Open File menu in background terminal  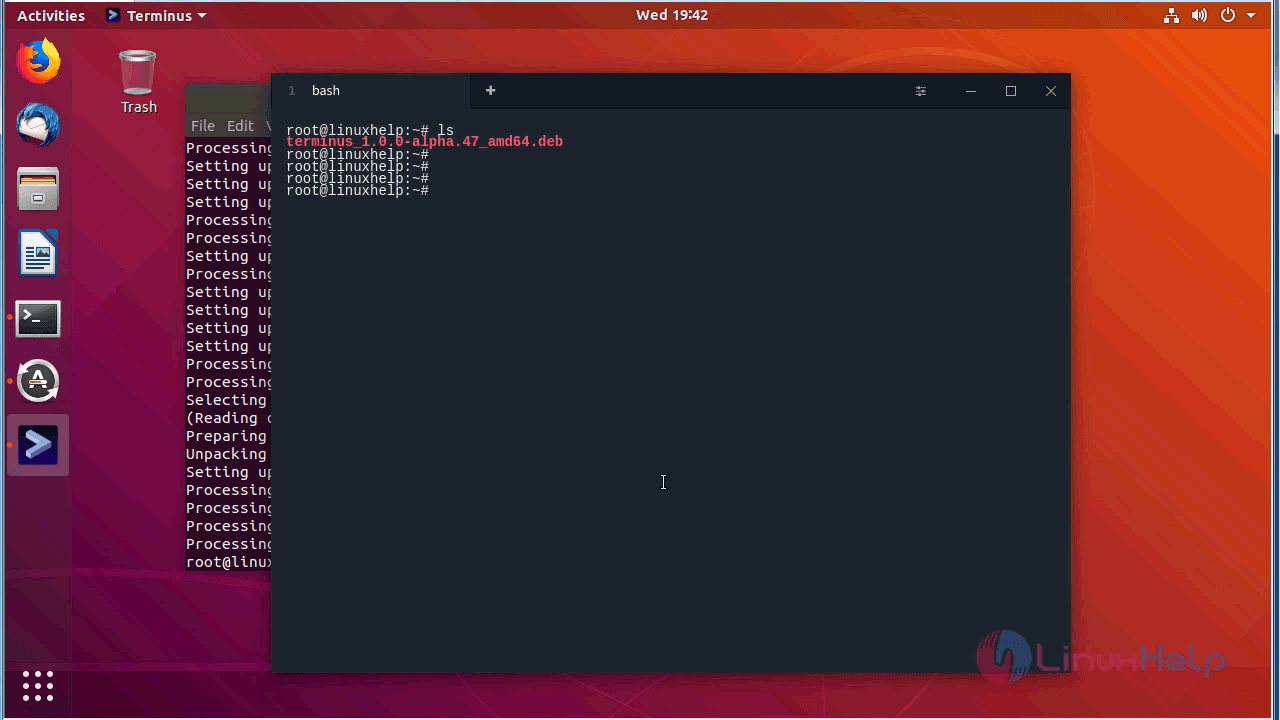[203, 125]
